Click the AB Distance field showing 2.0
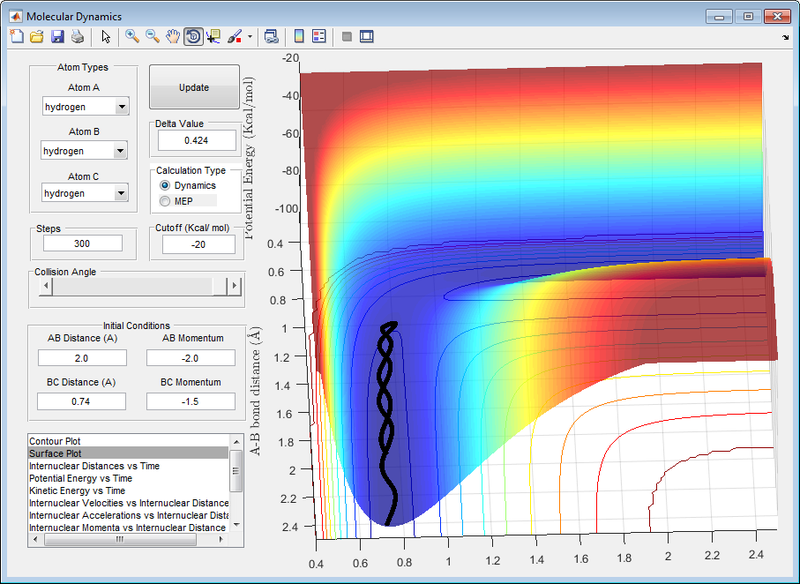800x584 pixels. 82,358
